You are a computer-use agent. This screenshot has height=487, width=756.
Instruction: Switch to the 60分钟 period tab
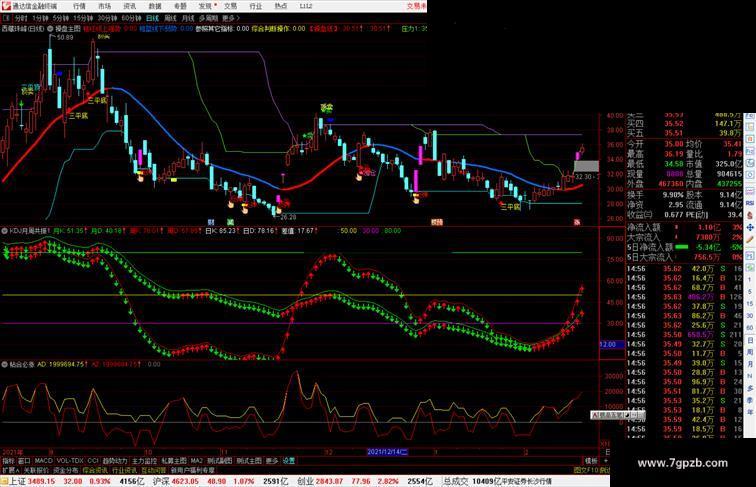pyautogui.click(x=131, y=18)
